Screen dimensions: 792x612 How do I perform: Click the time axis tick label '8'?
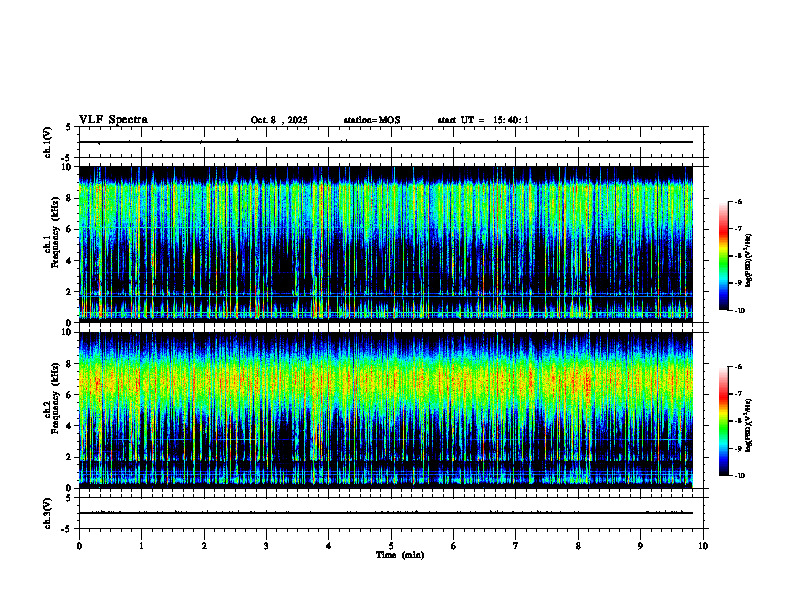(578, 546)
